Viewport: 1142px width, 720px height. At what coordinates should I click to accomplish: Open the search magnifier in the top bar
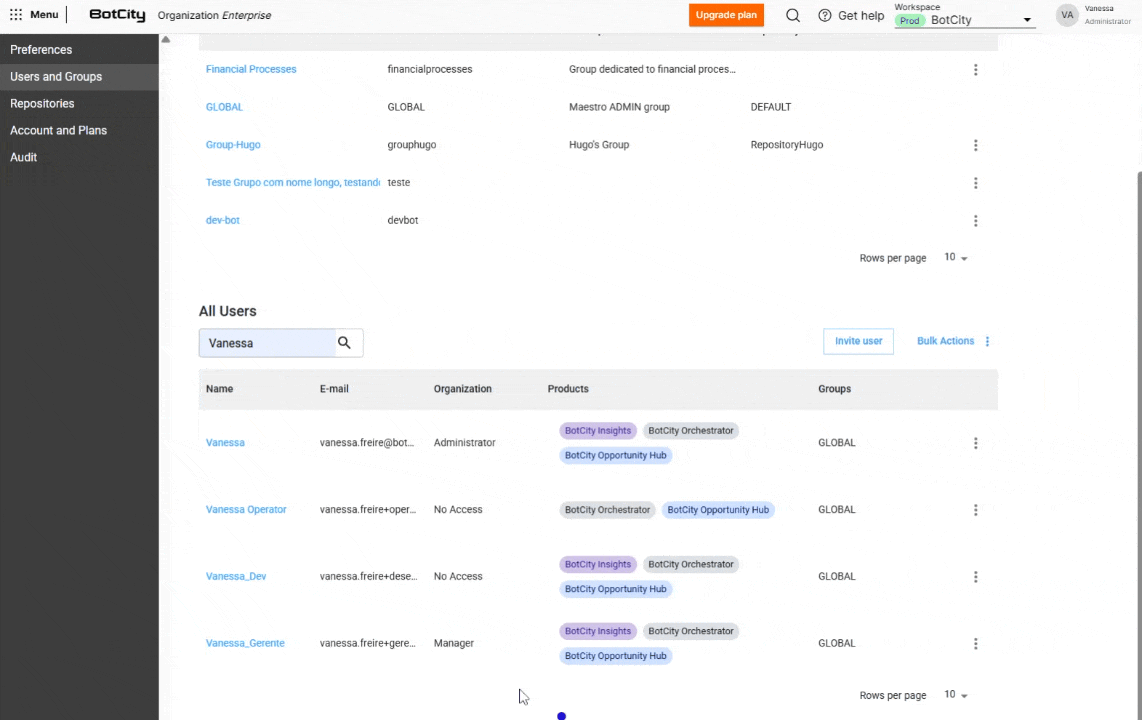793,15
